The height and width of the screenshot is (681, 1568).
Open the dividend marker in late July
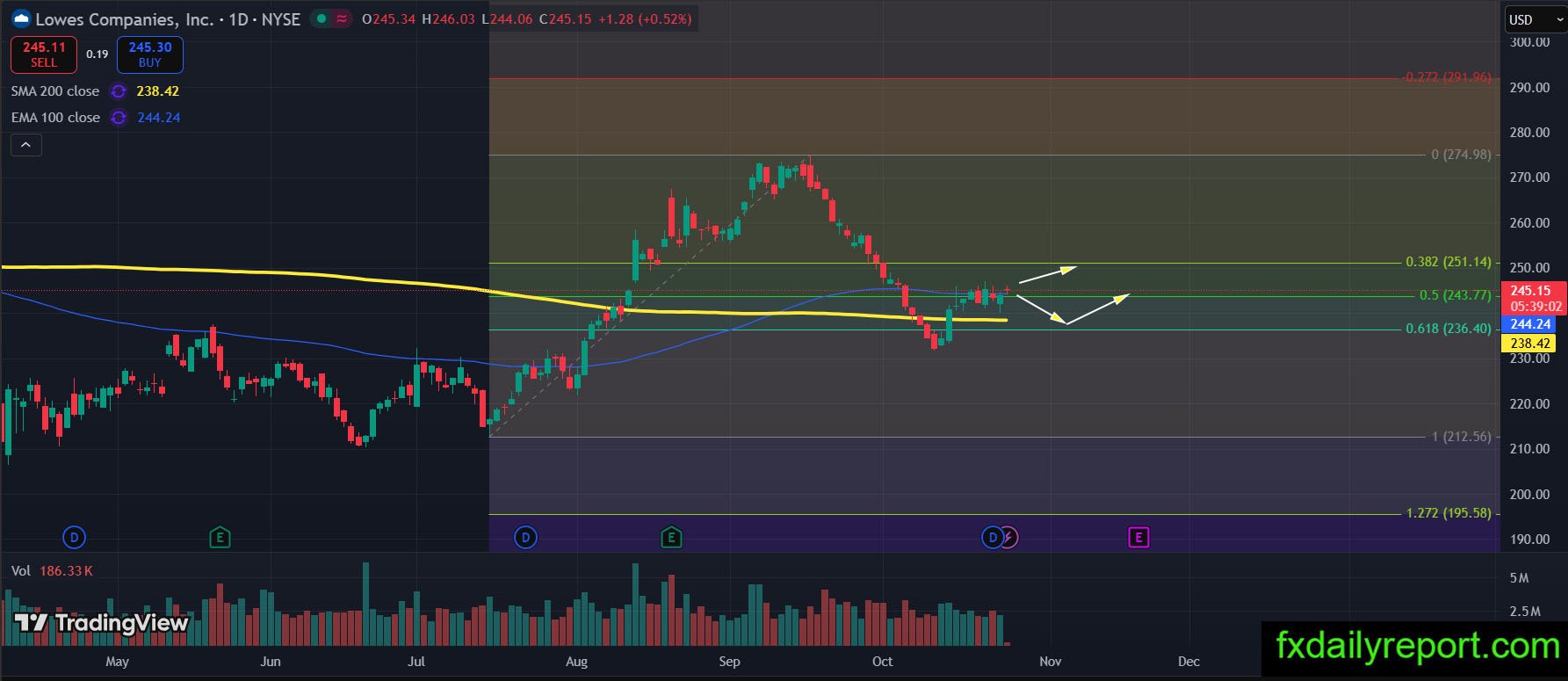tap(525, 537)
